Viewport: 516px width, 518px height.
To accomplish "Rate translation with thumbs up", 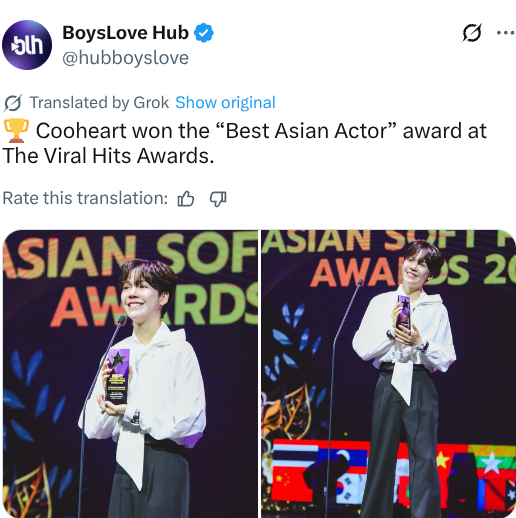I will [186, 199].
